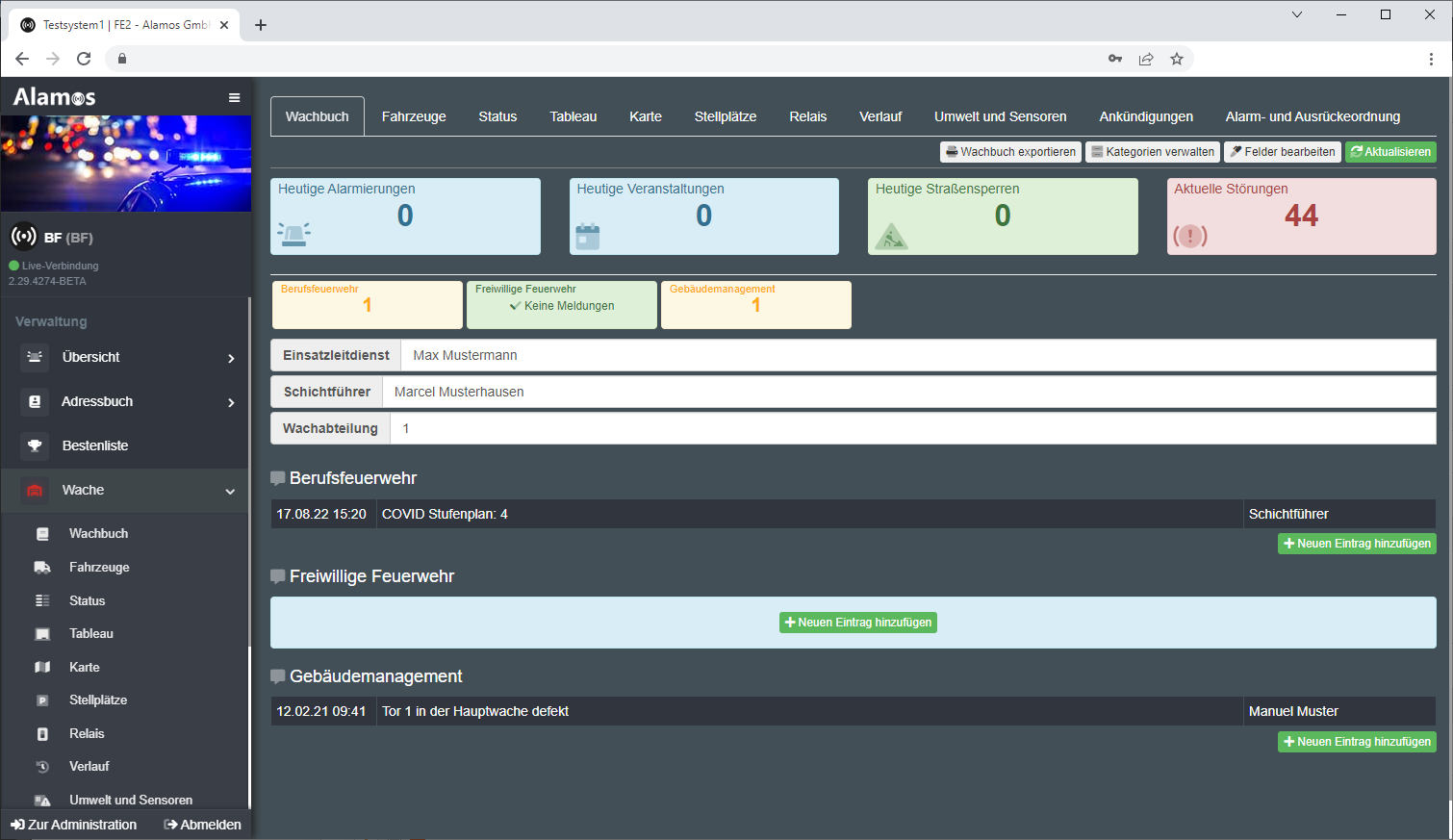Open the Aktuelle Störungen tile
The image size is (1453, 840).
pos(1301,216)
